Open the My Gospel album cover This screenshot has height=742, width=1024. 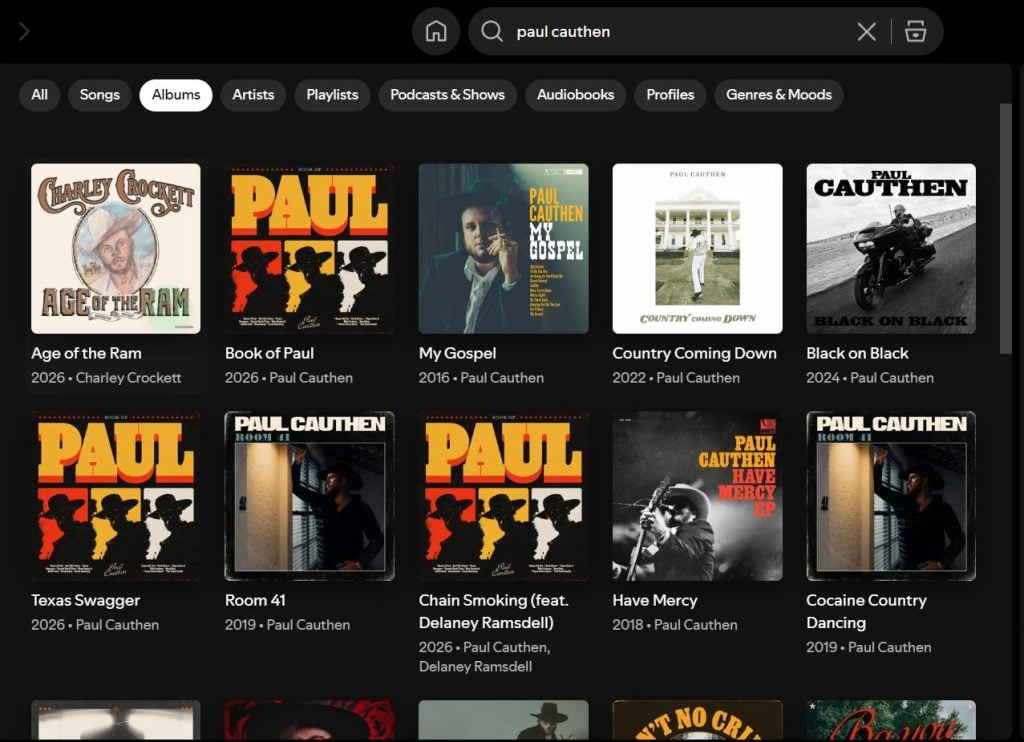tap(503, 248)
